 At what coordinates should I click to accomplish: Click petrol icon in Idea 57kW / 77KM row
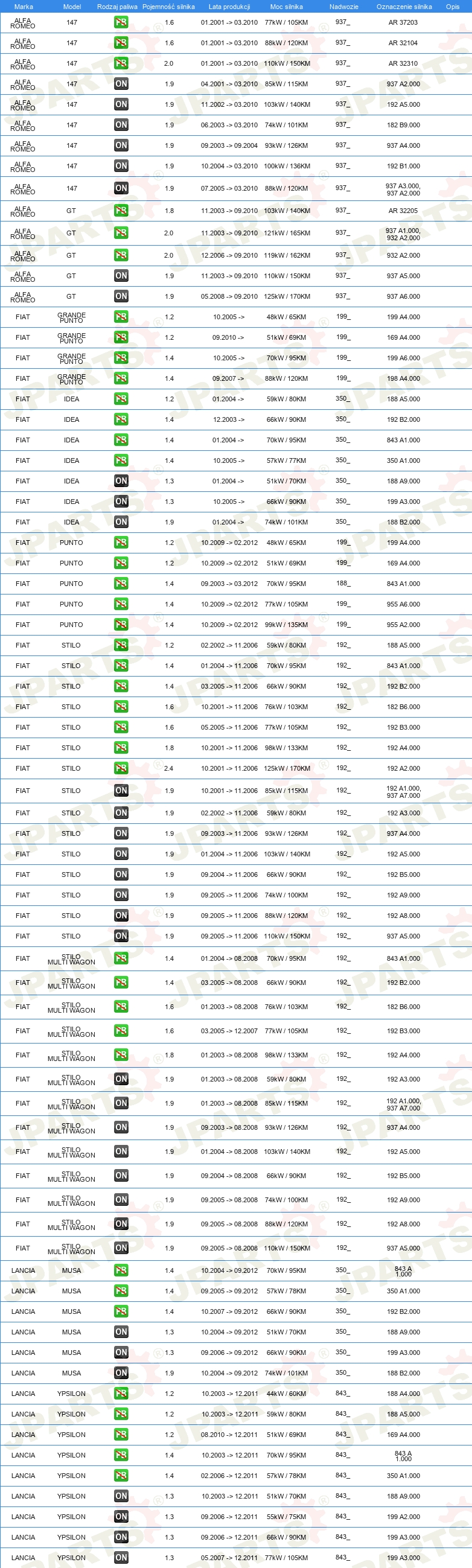pyautogui.click(x=121, y=461)
